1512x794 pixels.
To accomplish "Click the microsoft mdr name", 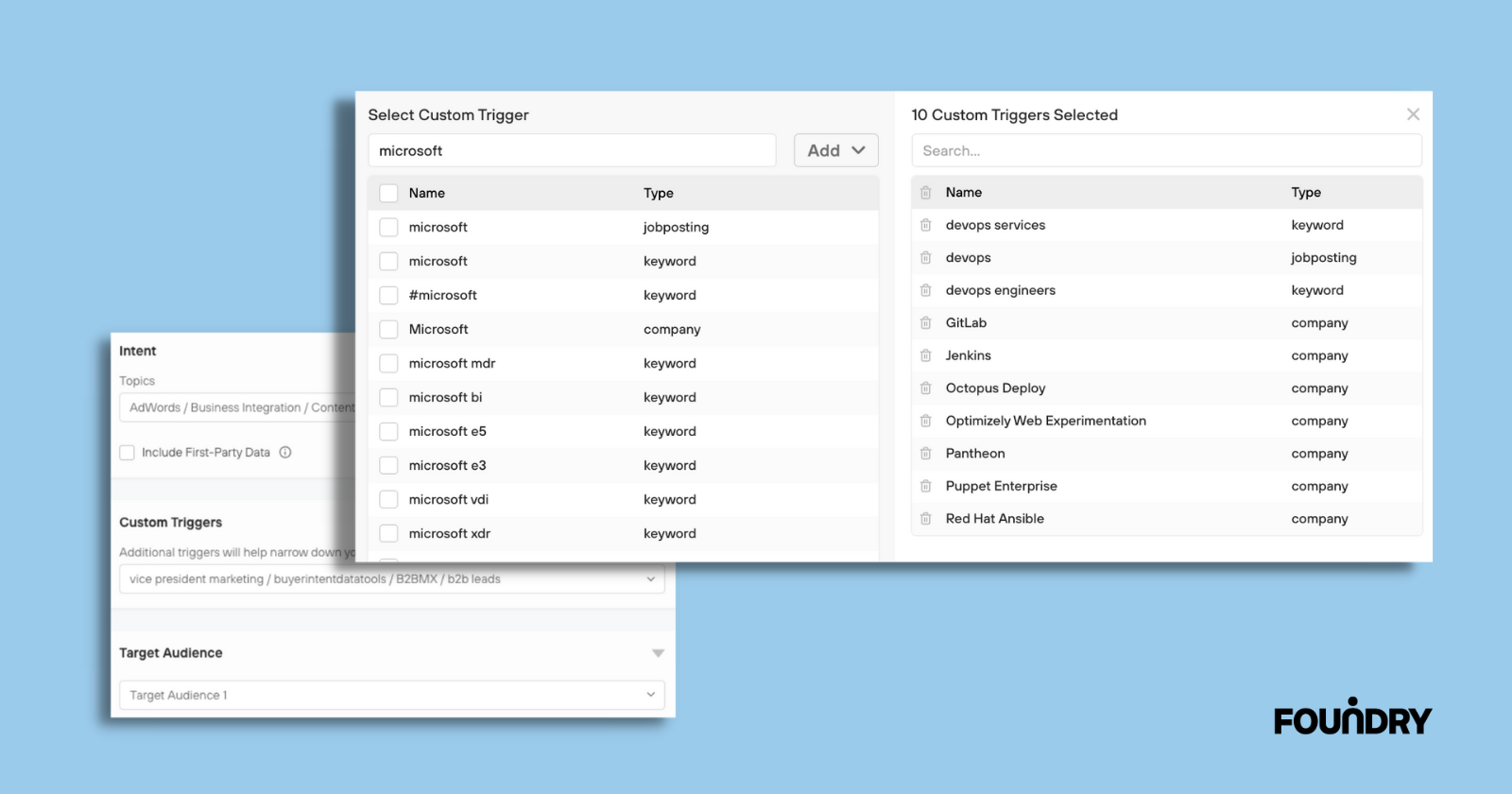I will pos(452,363).
